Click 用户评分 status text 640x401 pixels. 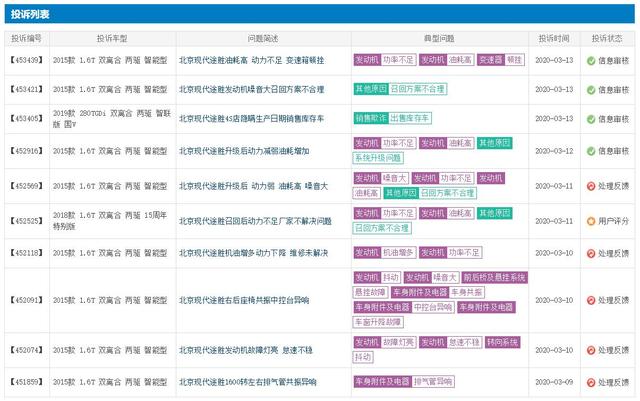coord(613,221)
